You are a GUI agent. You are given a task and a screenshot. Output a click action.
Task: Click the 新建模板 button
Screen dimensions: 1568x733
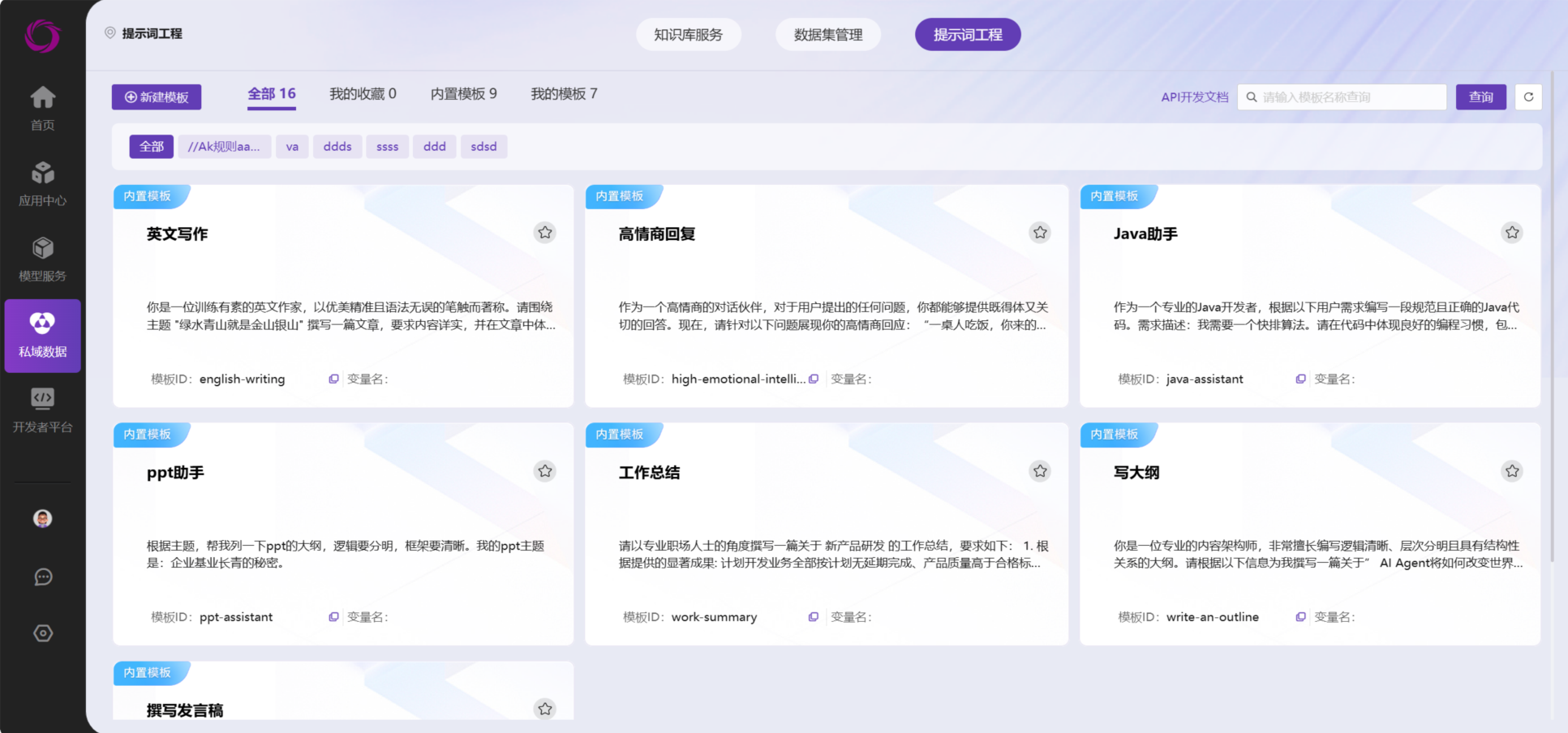(x=157, y=97)
